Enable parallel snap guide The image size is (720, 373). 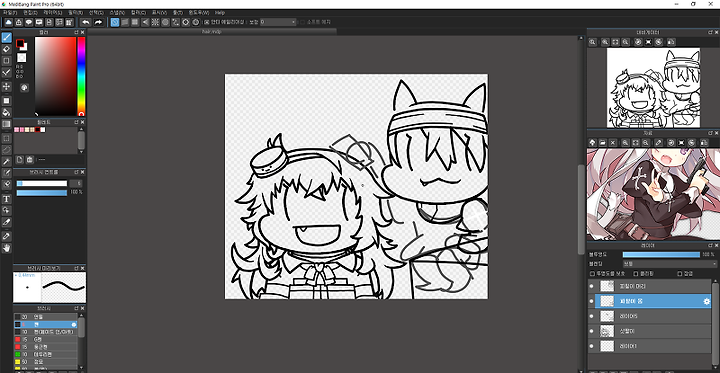[x=125, y=22]
